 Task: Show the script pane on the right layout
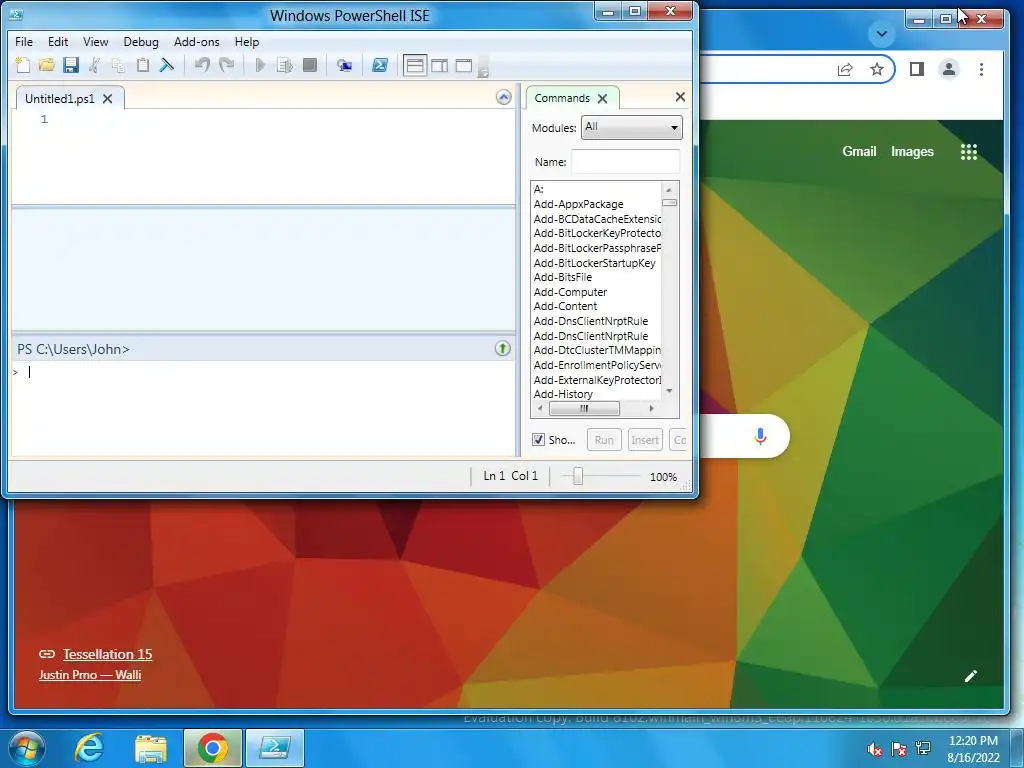click(440, 65)
